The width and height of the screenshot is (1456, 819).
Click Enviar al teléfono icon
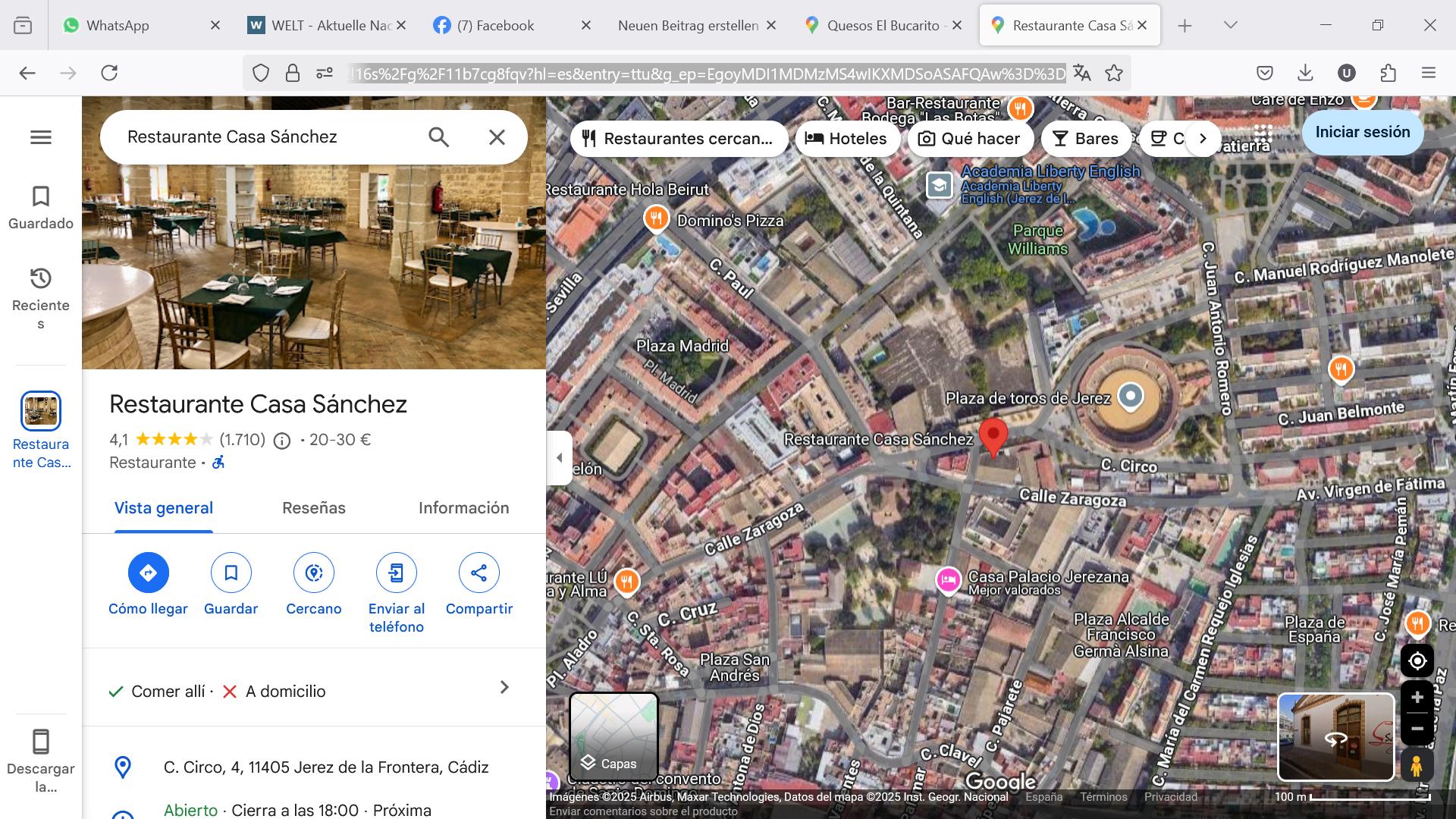point(396,573)
